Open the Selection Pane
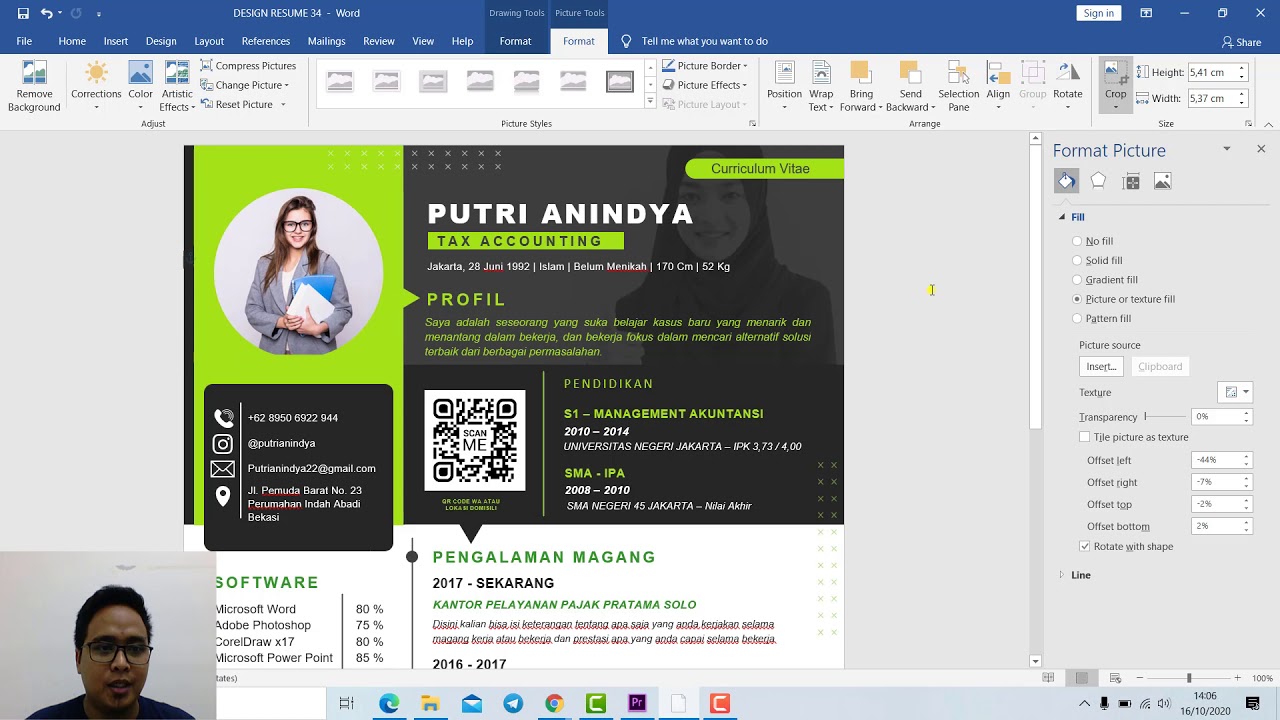Screen dimensions: 1280x720 [x=958, y=86]
